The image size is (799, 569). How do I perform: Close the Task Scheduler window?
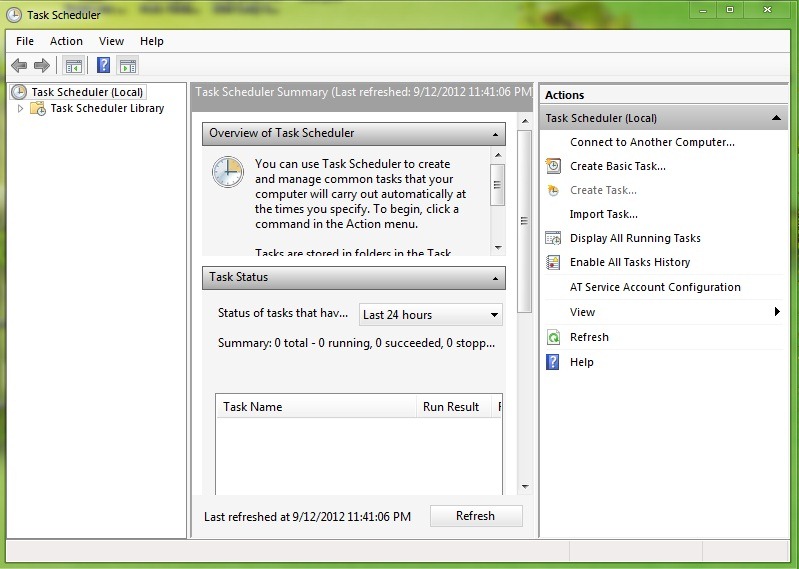[x=767, y=10]
